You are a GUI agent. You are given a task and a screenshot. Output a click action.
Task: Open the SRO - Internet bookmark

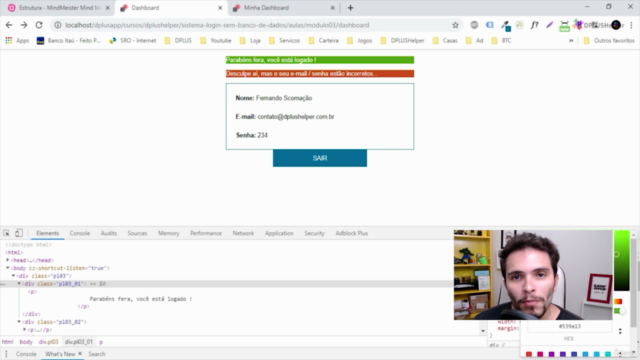(133, 40)
